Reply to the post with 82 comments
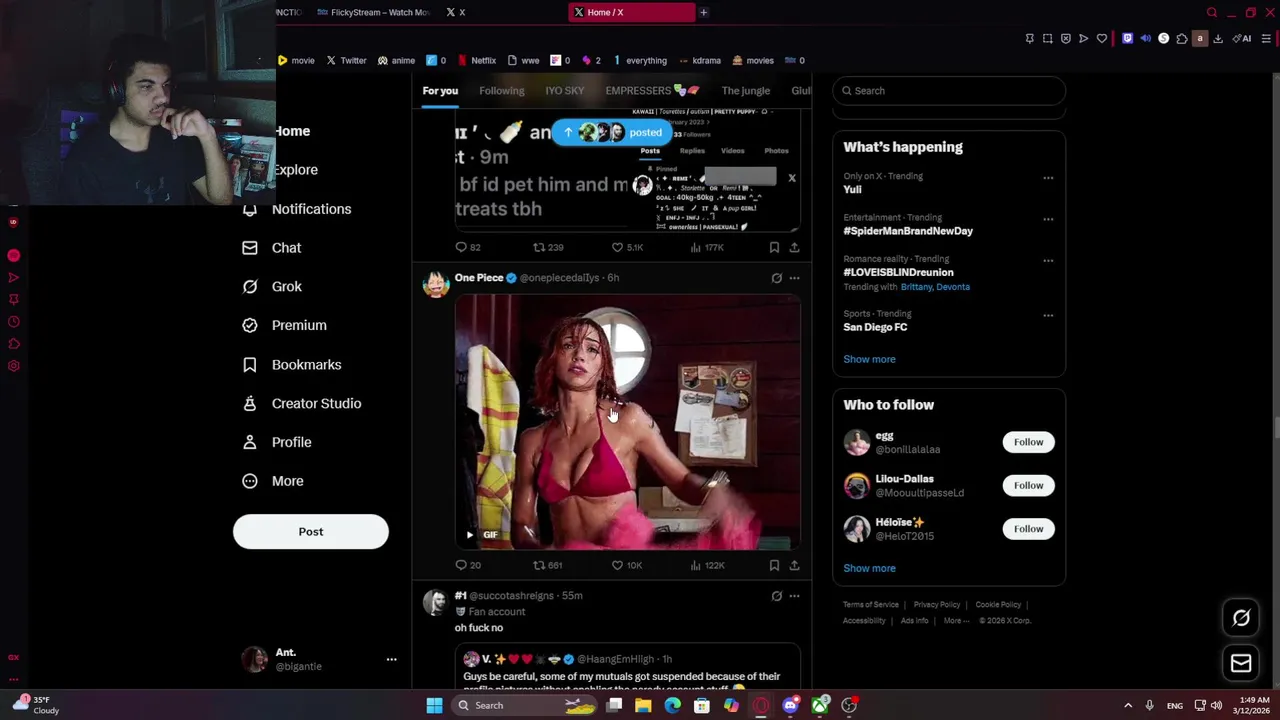1280x720 pixels. click(x=468, y=247)
